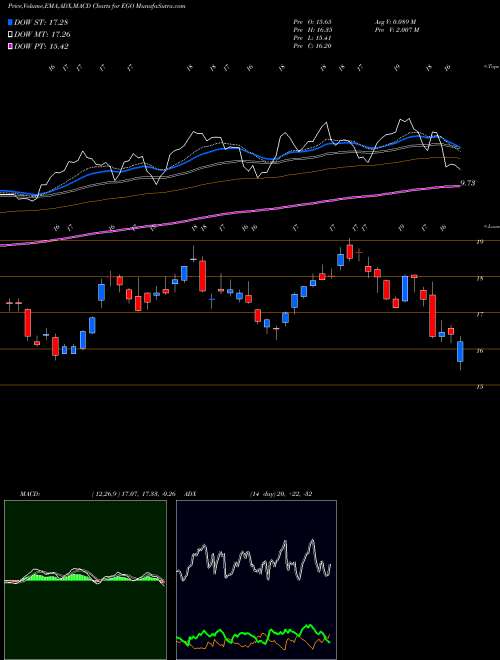Click the Pre C: 16.20 value
500x660 pixels.
coord(312,45)
